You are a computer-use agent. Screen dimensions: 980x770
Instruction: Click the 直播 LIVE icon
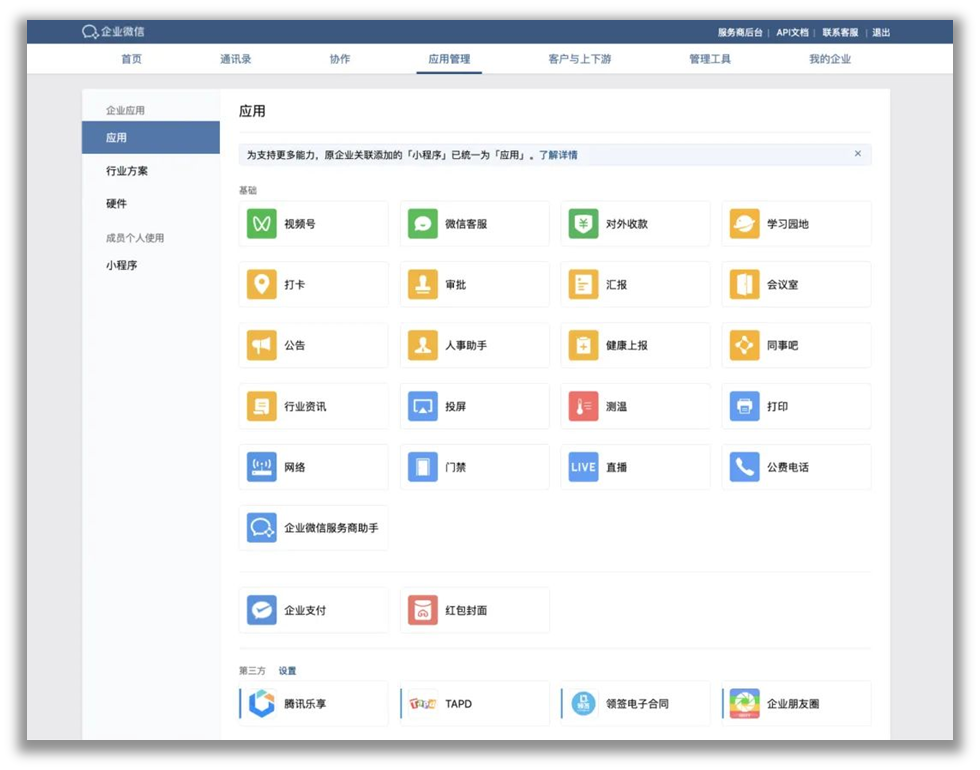(583, 467)
